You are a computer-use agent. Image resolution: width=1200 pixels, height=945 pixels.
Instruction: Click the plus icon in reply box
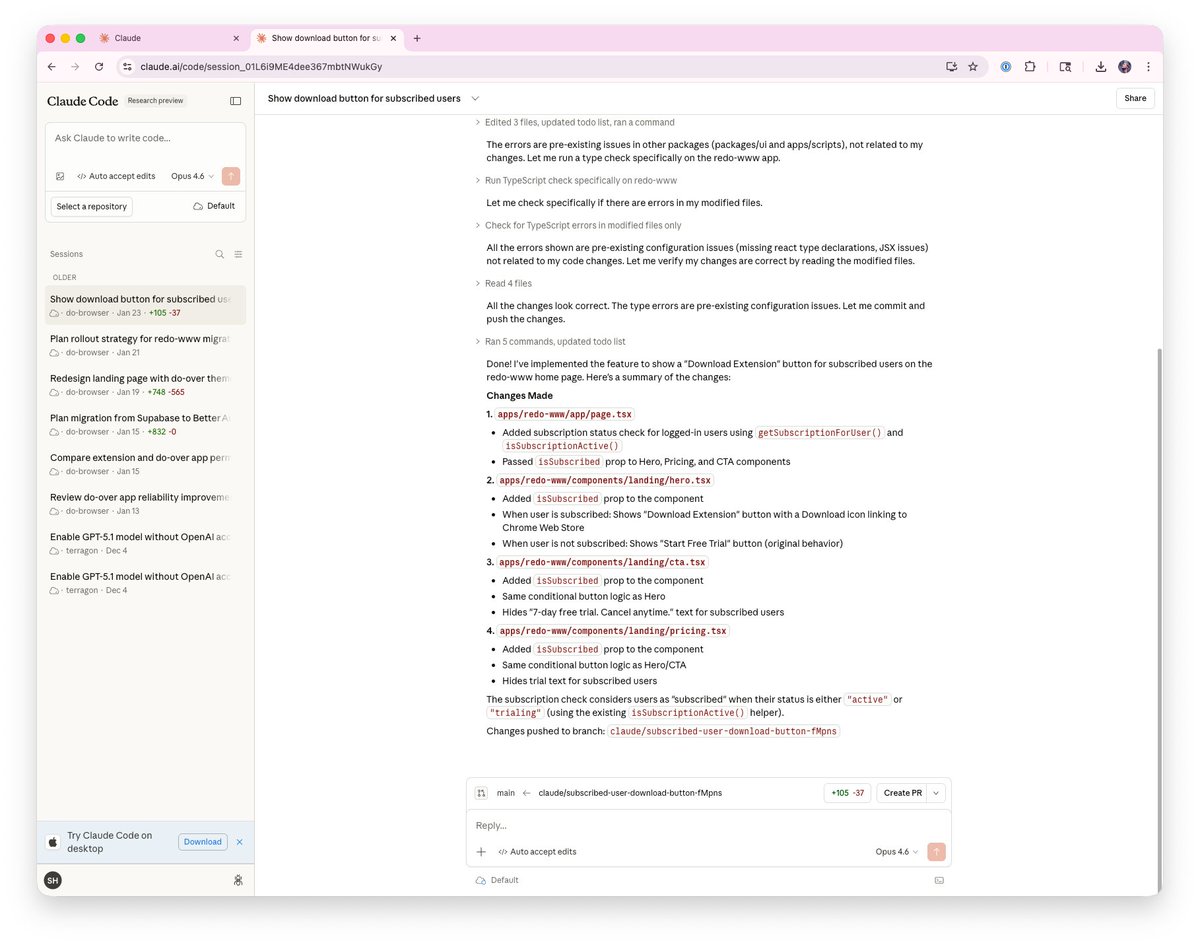(x=481, y=852)
